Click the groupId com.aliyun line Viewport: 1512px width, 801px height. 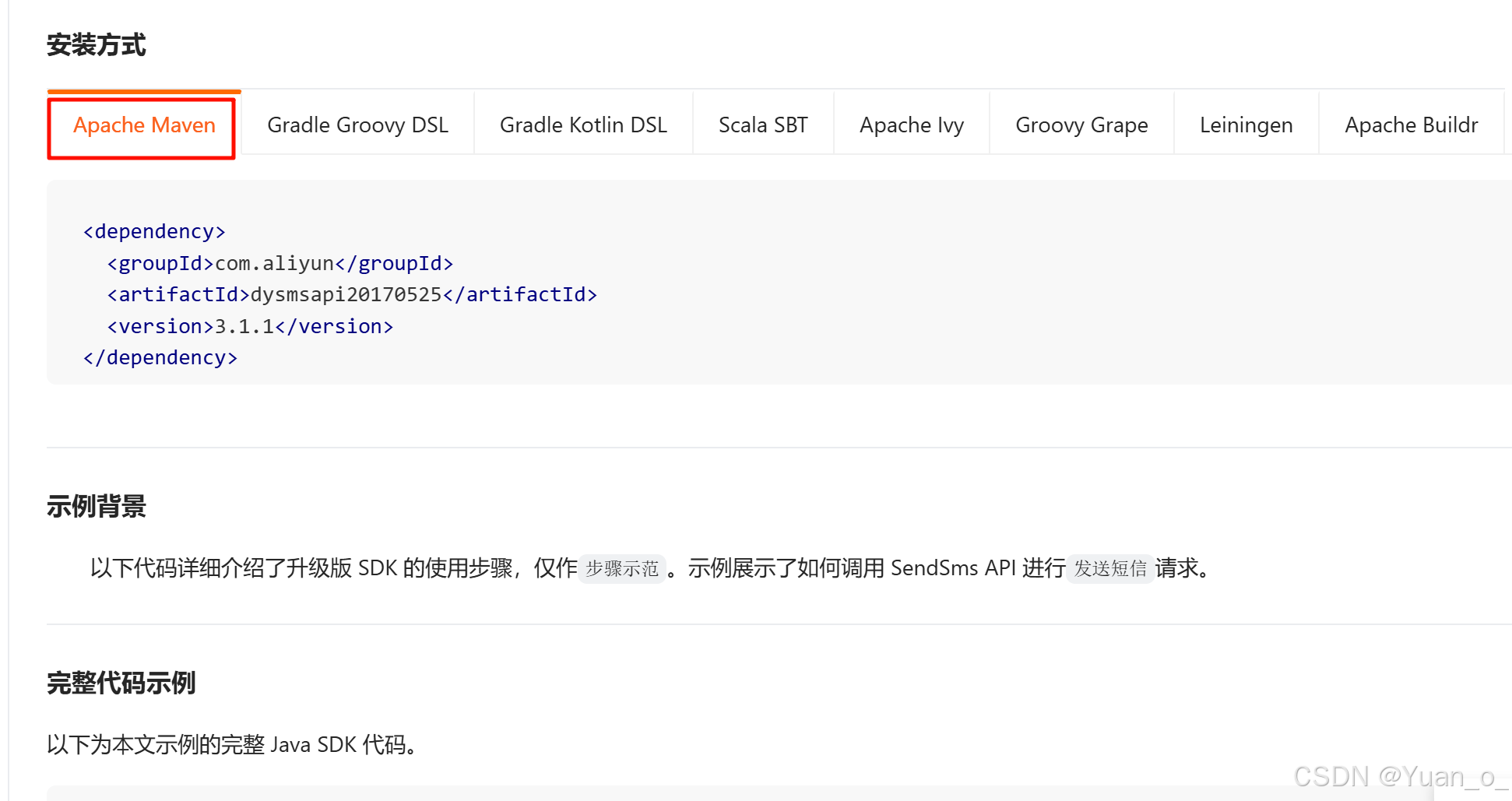[280, 263]
